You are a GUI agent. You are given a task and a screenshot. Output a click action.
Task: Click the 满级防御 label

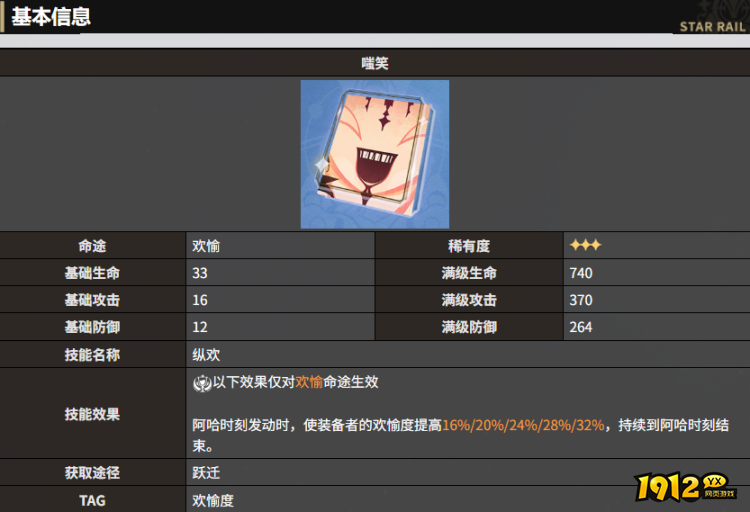click(x=469, y=327)
